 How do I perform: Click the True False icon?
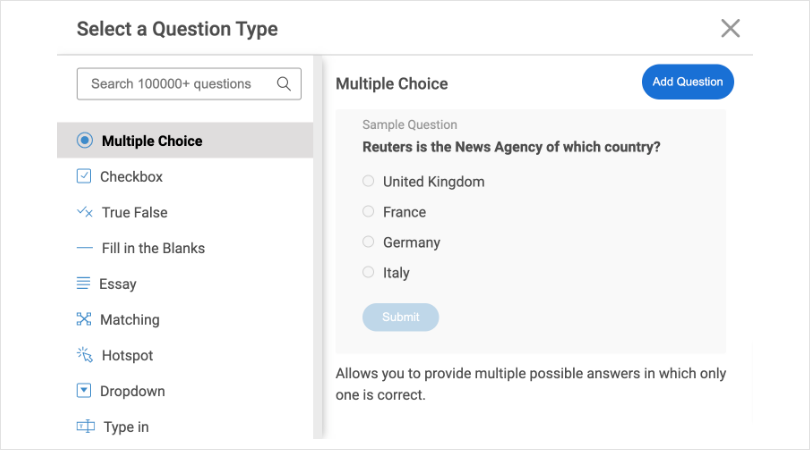click(85, 213)
